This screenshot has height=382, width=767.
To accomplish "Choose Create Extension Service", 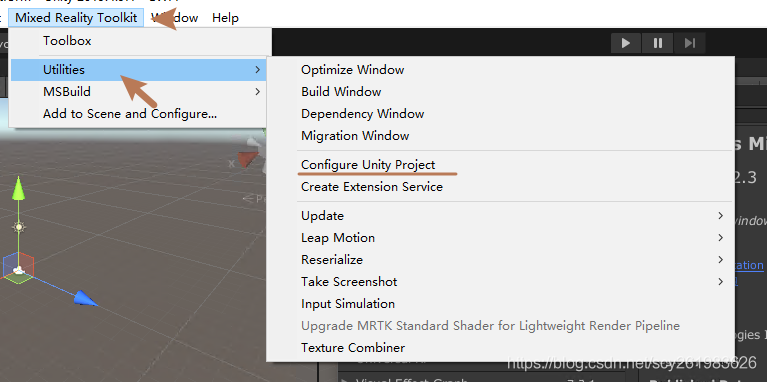I will tap(500, 186).
